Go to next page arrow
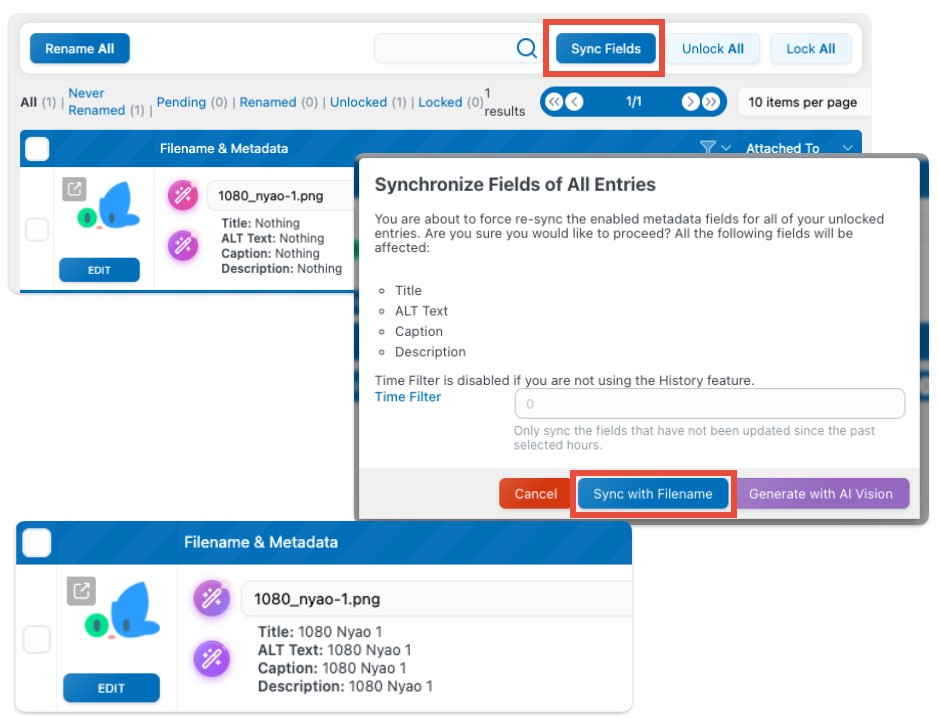 click(x=690, y=102)
